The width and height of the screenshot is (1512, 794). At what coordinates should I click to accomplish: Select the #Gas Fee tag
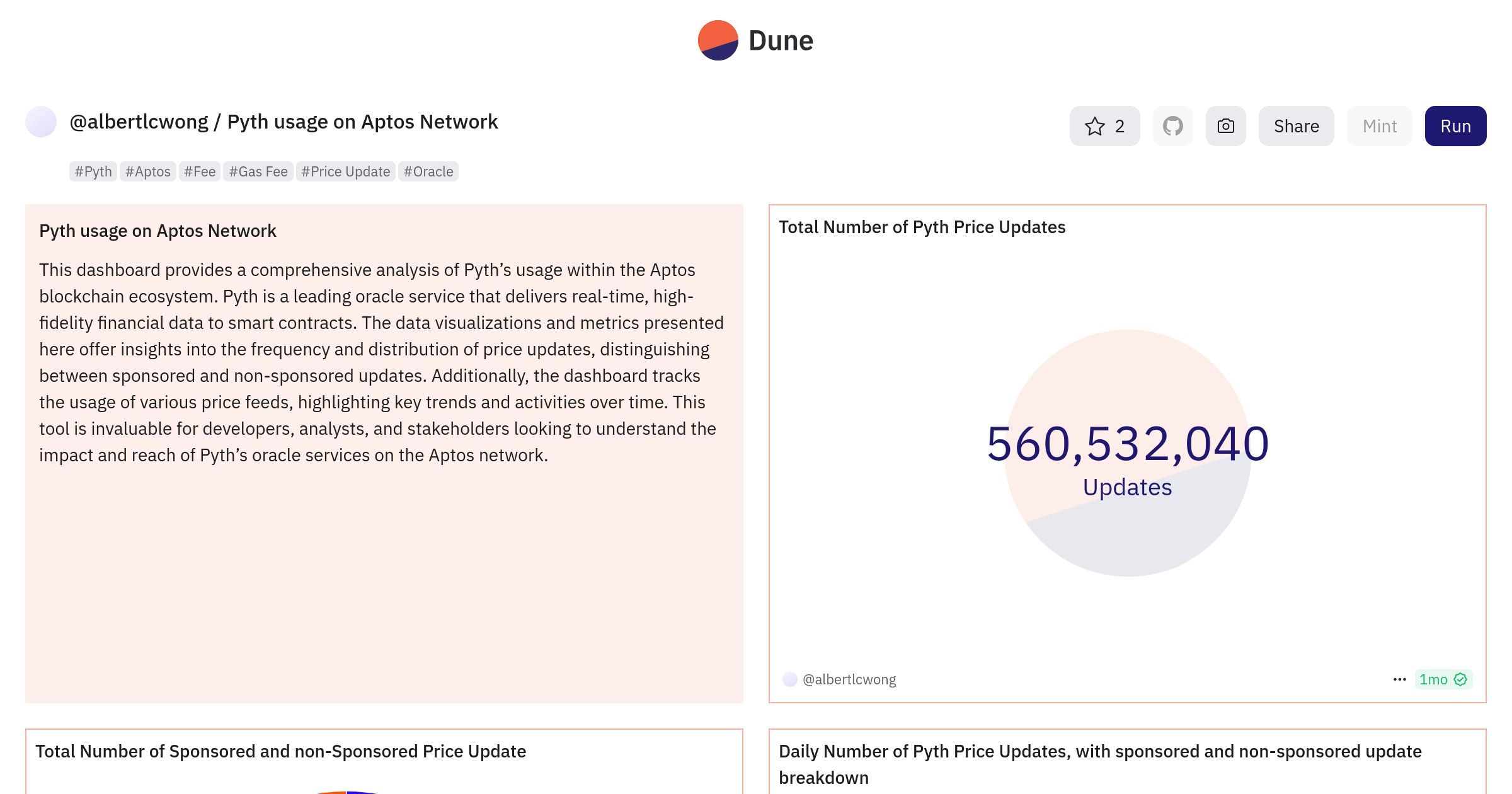(258, 171)
